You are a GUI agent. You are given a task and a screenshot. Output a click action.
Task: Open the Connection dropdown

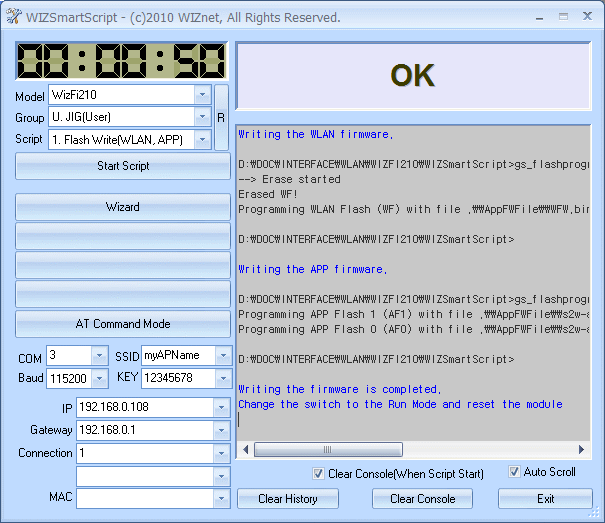tap(221, 454)
